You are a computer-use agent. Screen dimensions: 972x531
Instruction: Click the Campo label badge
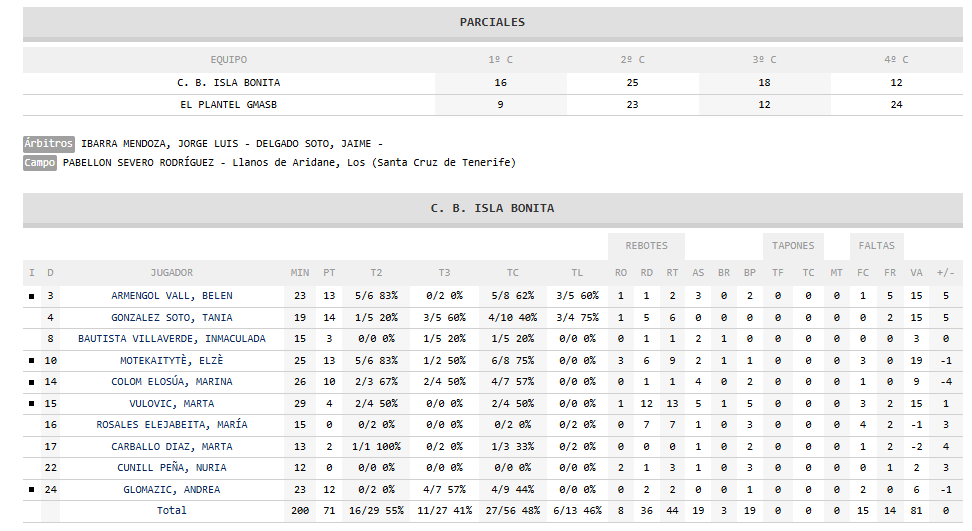point(40,162)
